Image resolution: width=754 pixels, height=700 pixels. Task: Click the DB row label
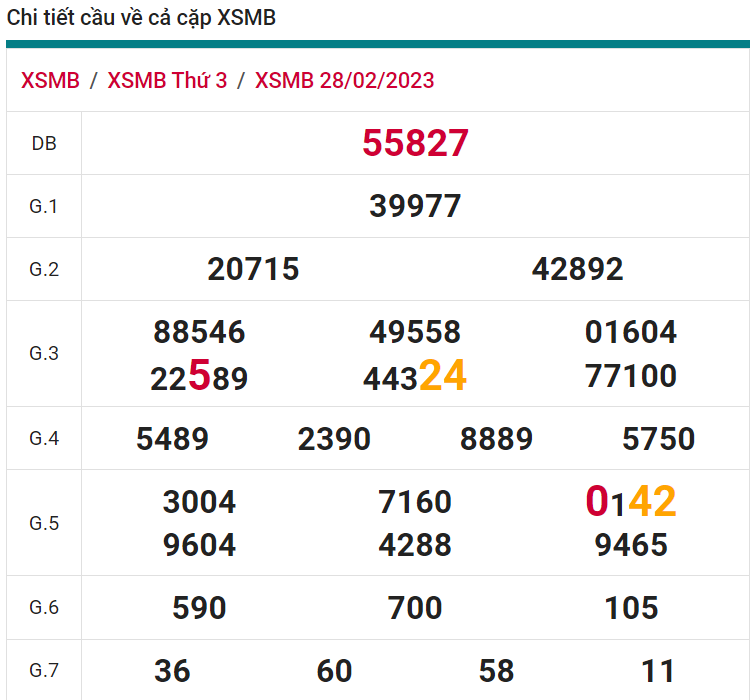[44, 143]
